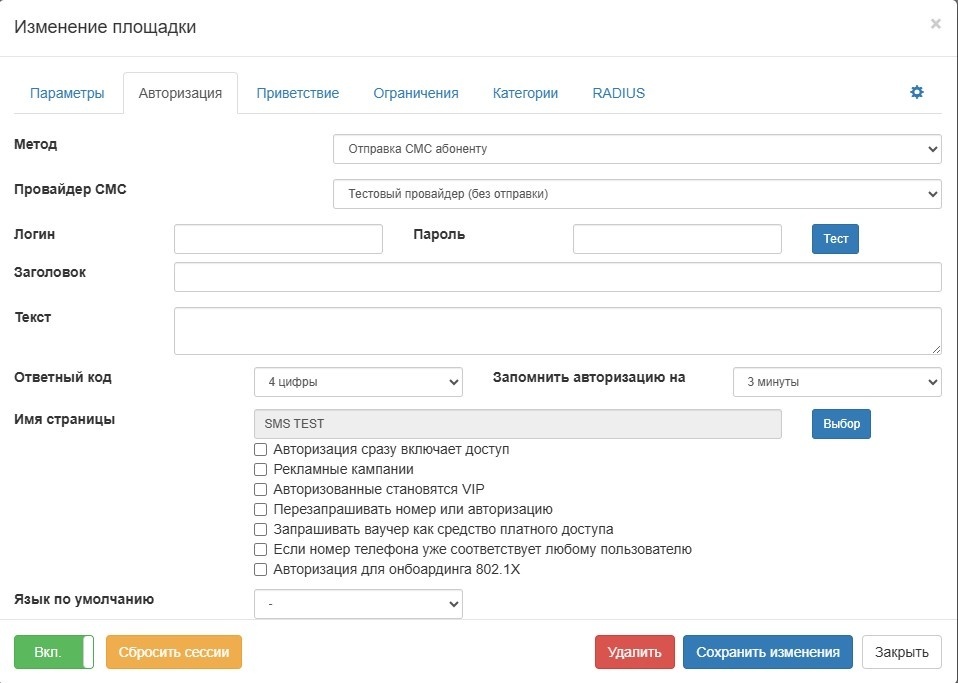Open the Язык по умолчанию dropdown
This screenshot has height=683, width=958.
coord(358,604)
